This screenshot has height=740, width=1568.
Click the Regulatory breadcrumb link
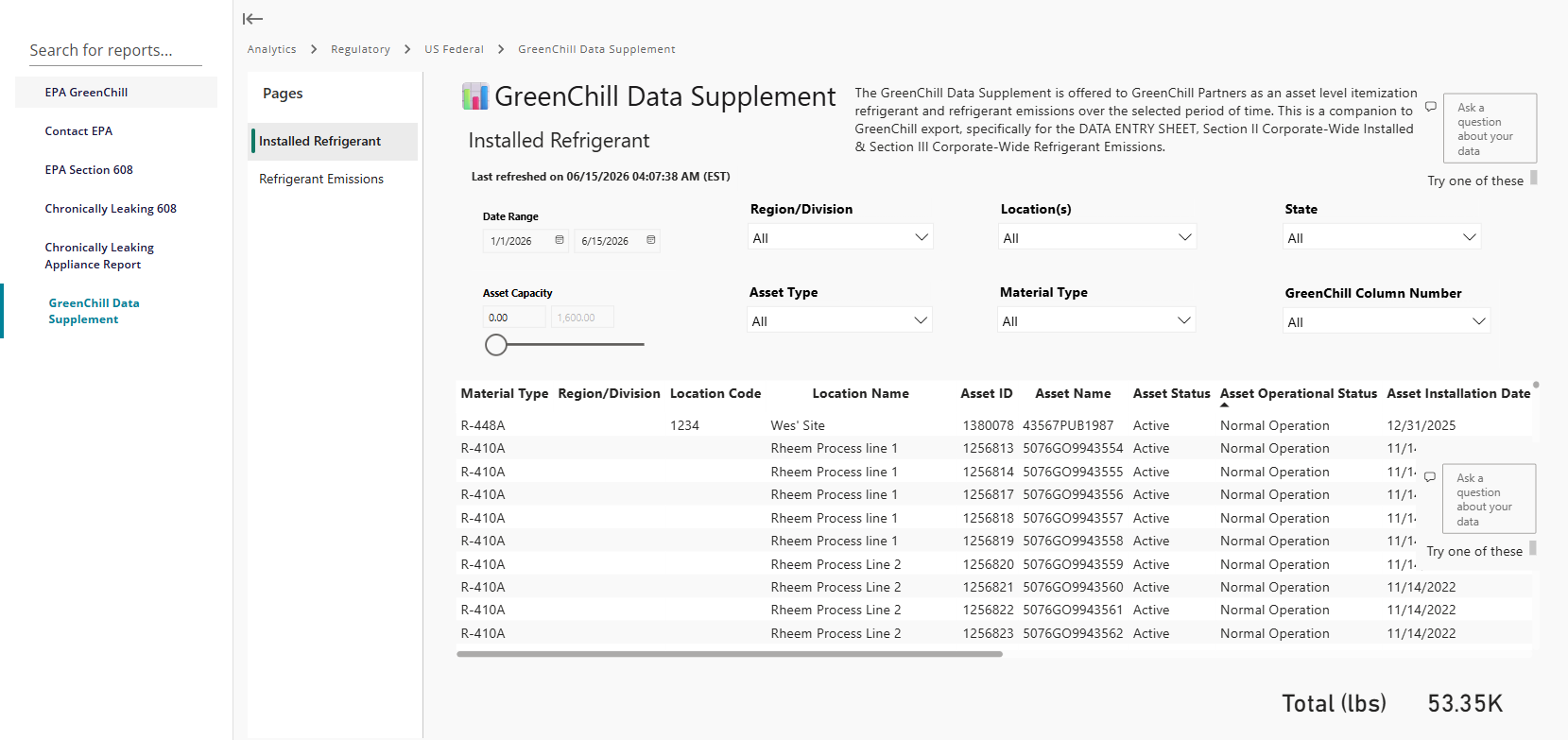360,49
